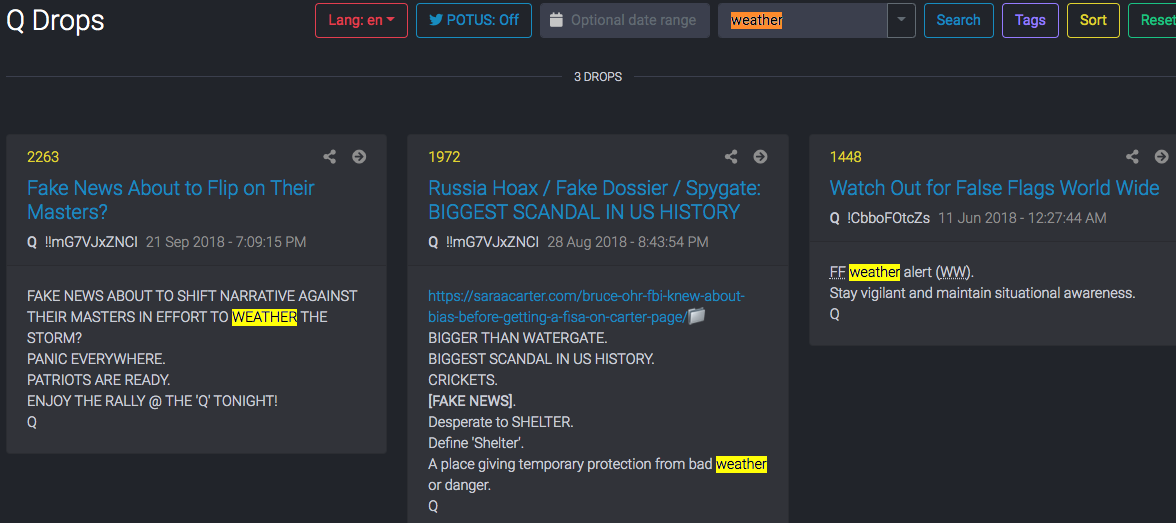Click highlighted weather in drop 1972
The height and width of the screenshot is (523, 1176).
click(741, 464)
